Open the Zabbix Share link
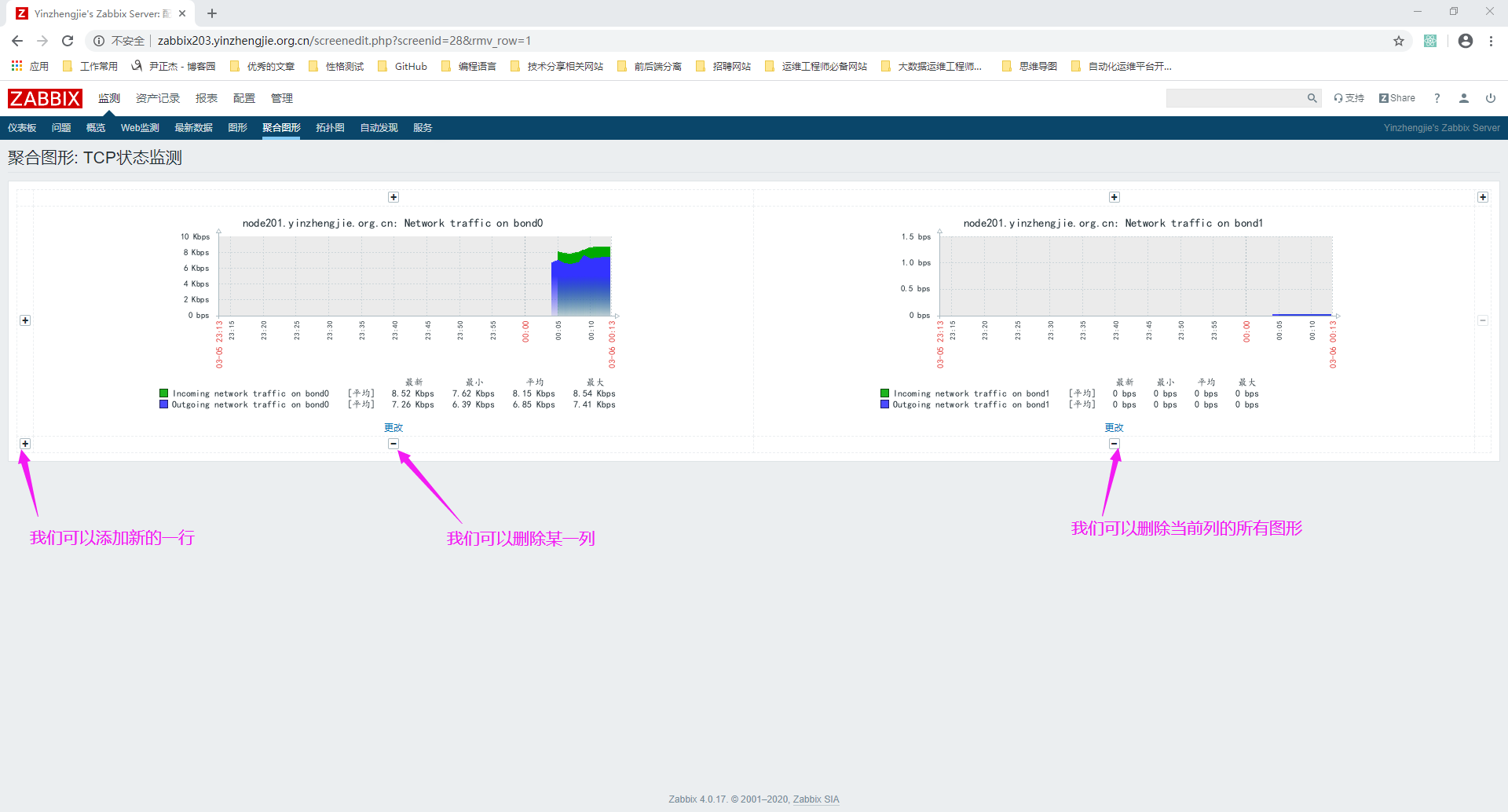This screenshot has height=812, width=1508. (x=1397, y=98)
